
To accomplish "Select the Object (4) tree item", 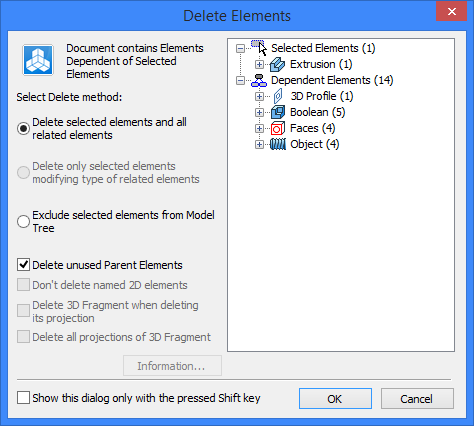I will [315, 144].
